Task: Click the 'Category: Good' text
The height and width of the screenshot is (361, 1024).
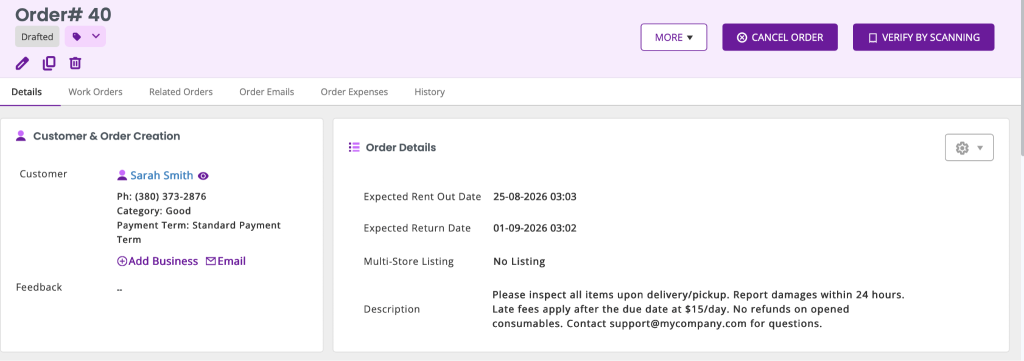Action: [x=154, y=211]
